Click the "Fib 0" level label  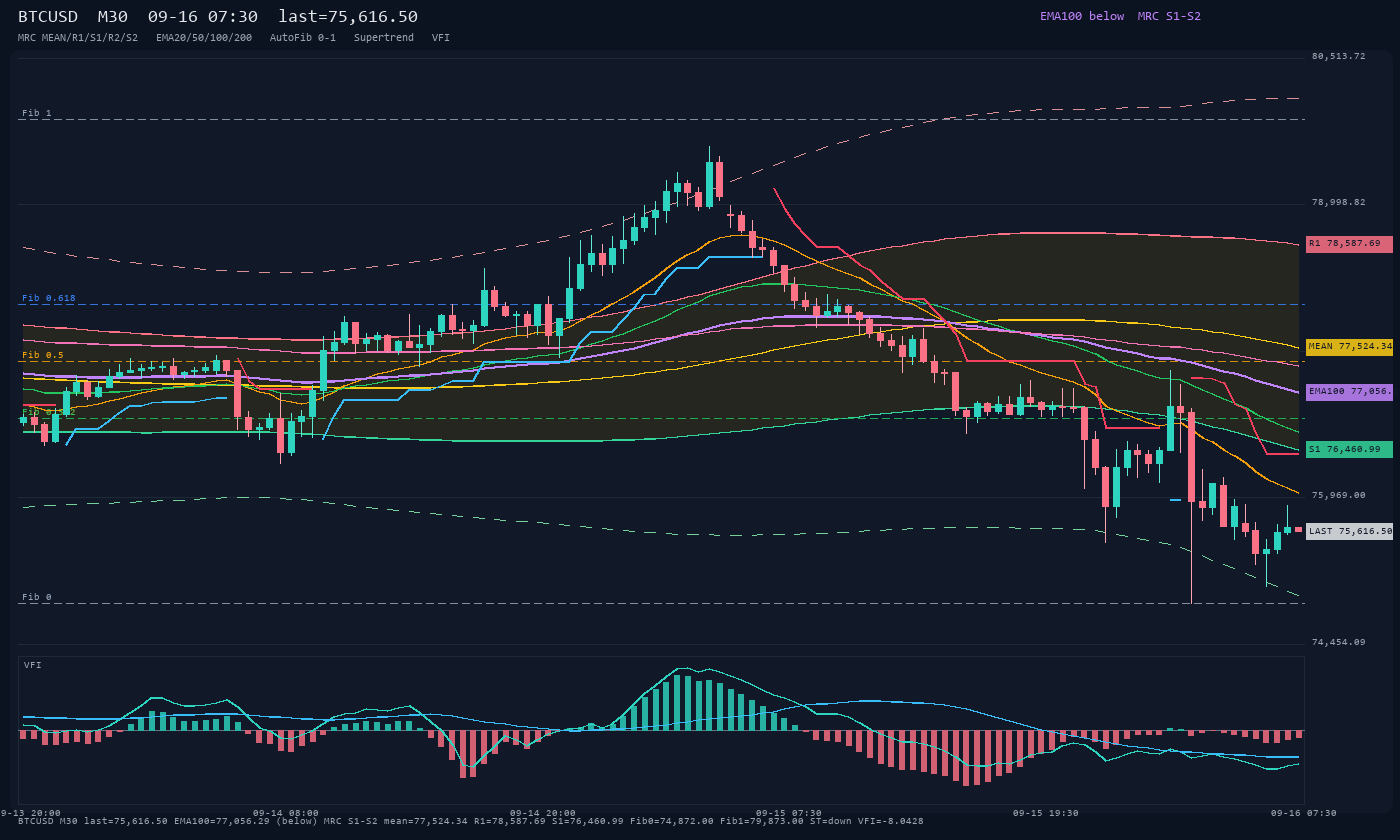point(37,597)
